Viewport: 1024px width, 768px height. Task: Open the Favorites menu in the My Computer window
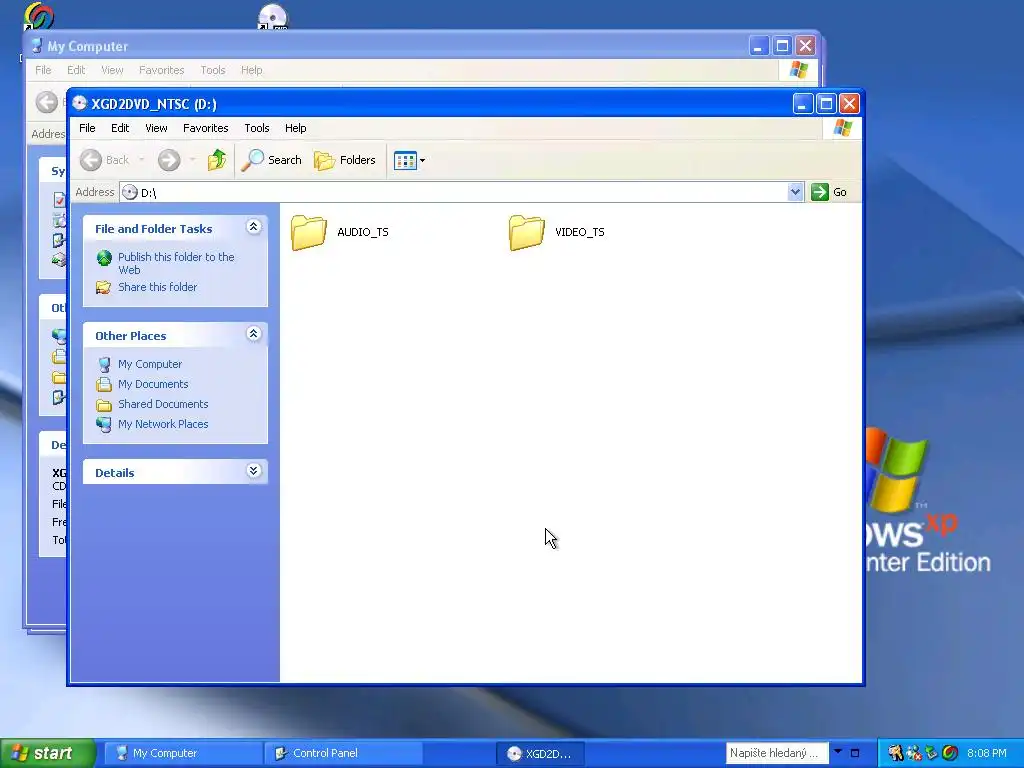(161, 70)
